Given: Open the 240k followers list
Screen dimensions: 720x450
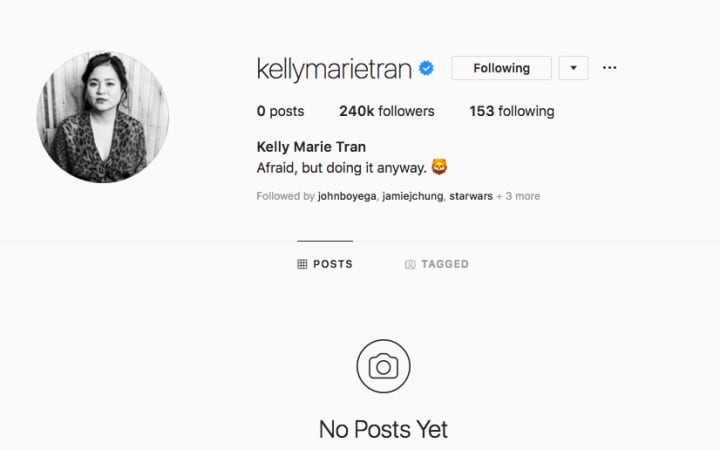Looking at the screenshot, I should click(x=387, y=111).
